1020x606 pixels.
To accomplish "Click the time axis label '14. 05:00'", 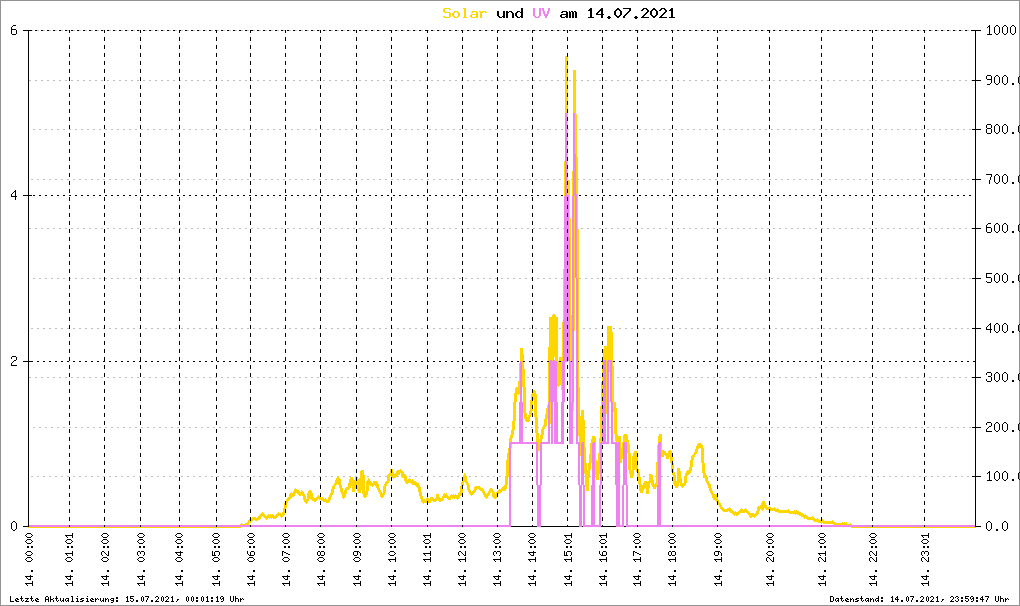I will (217, 560).
